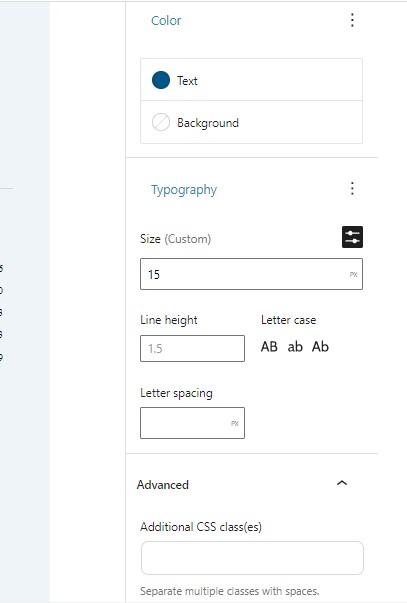Apply uppercase AB letter case

(x=269, y=346)
